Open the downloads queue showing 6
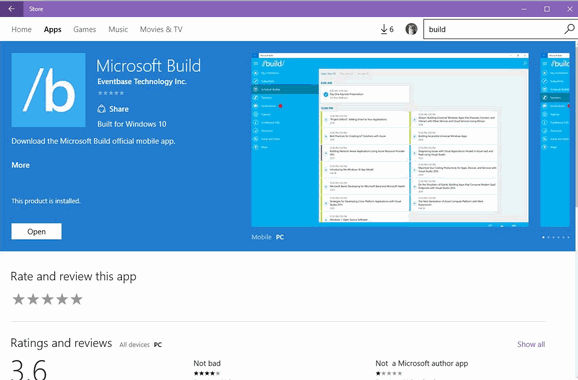The height and width of the screenshot is (380, 578). tap(387, 29)
